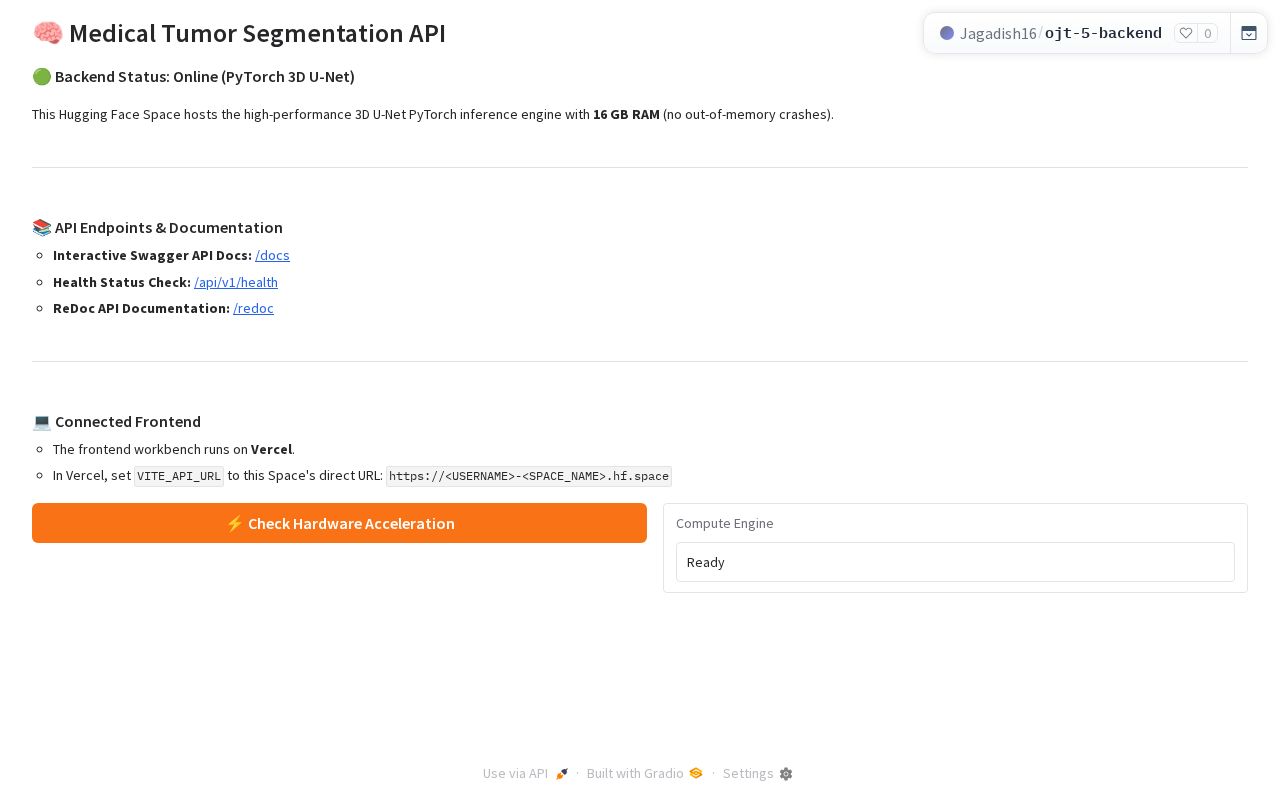1280x800 pixels.
Task: Open the Jagadish16 user name link
Action: tap(998, 33)
